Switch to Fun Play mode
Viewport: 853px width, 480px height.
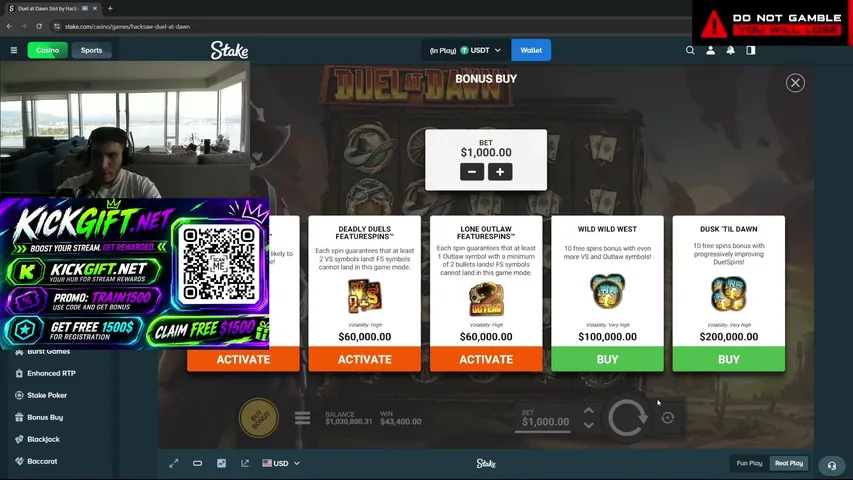749,463
